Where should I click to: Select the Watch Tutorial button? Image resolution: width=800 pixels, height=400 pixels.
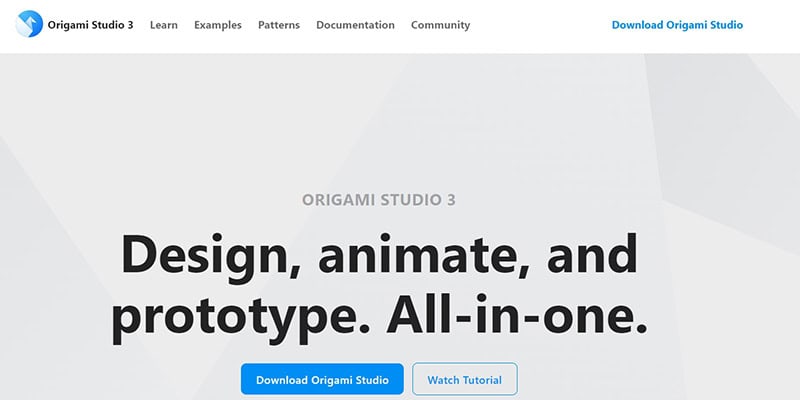pos(465,379)
